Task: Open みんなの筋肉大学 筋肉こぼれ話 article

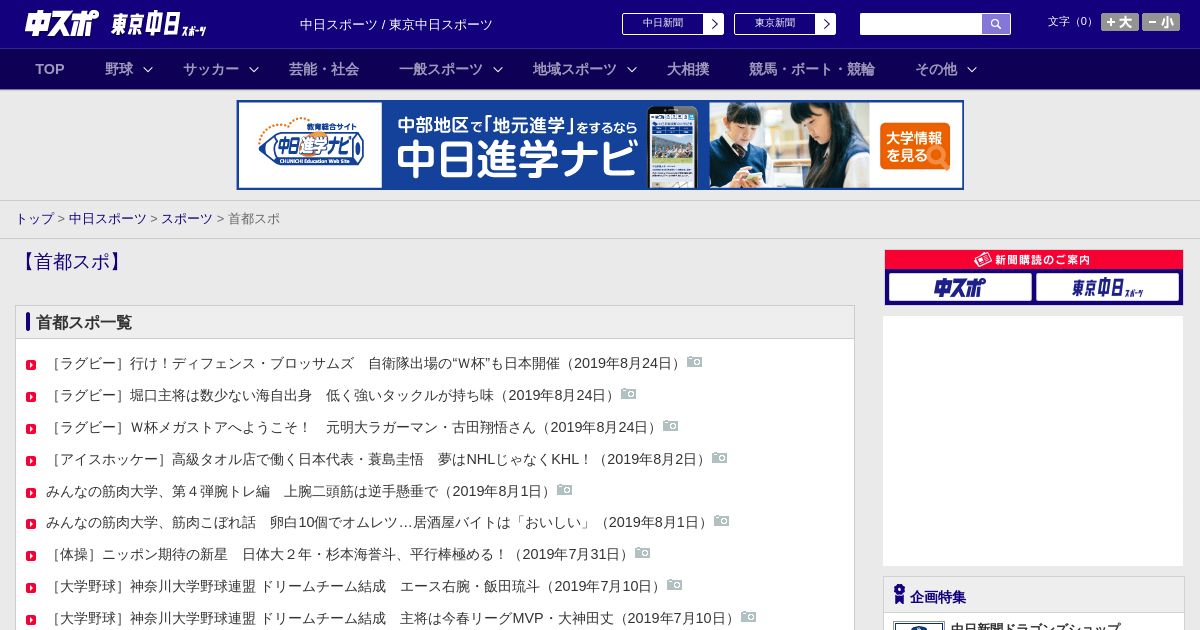Action: pyautogui.click(x=380, y=522)
